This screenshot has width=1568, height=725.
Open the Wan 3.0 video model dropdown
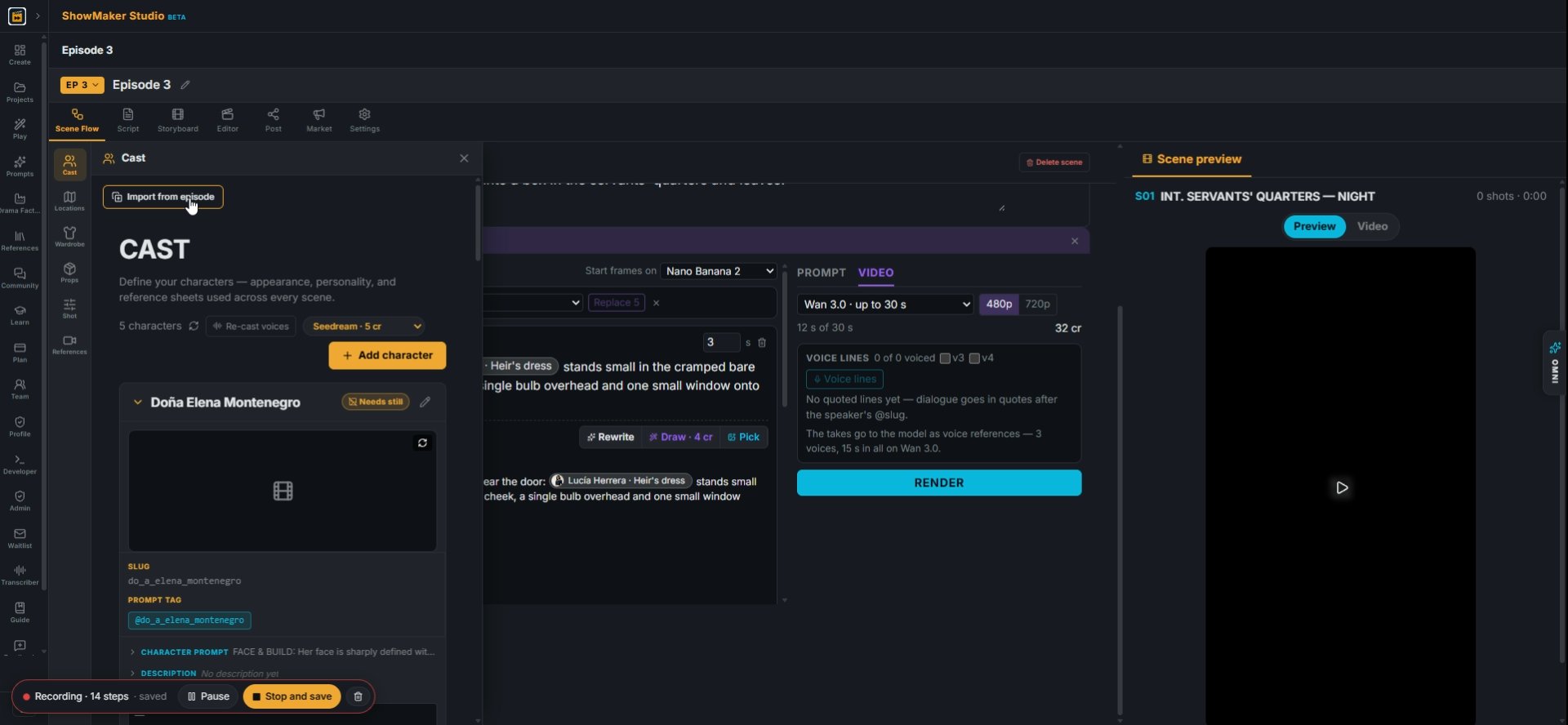coord(885,305)
